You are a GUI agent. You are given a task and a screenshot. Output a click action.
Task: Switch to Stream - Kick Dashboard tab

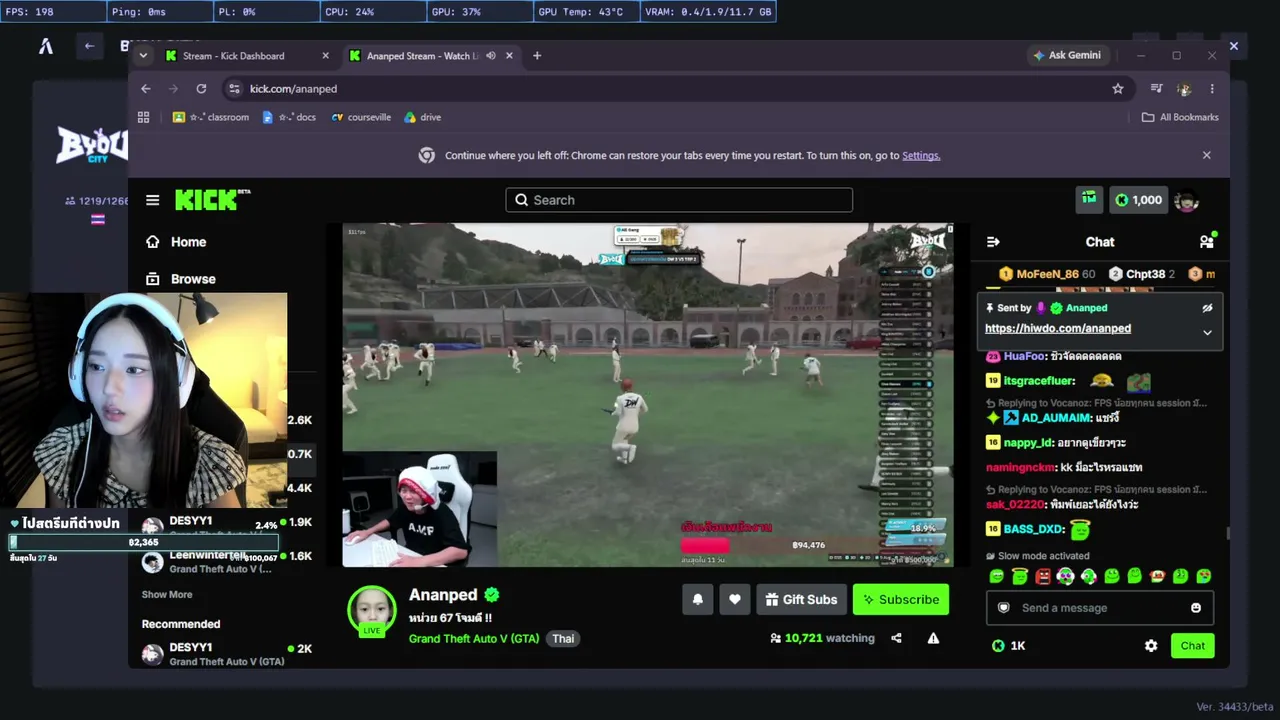(245, 56)
